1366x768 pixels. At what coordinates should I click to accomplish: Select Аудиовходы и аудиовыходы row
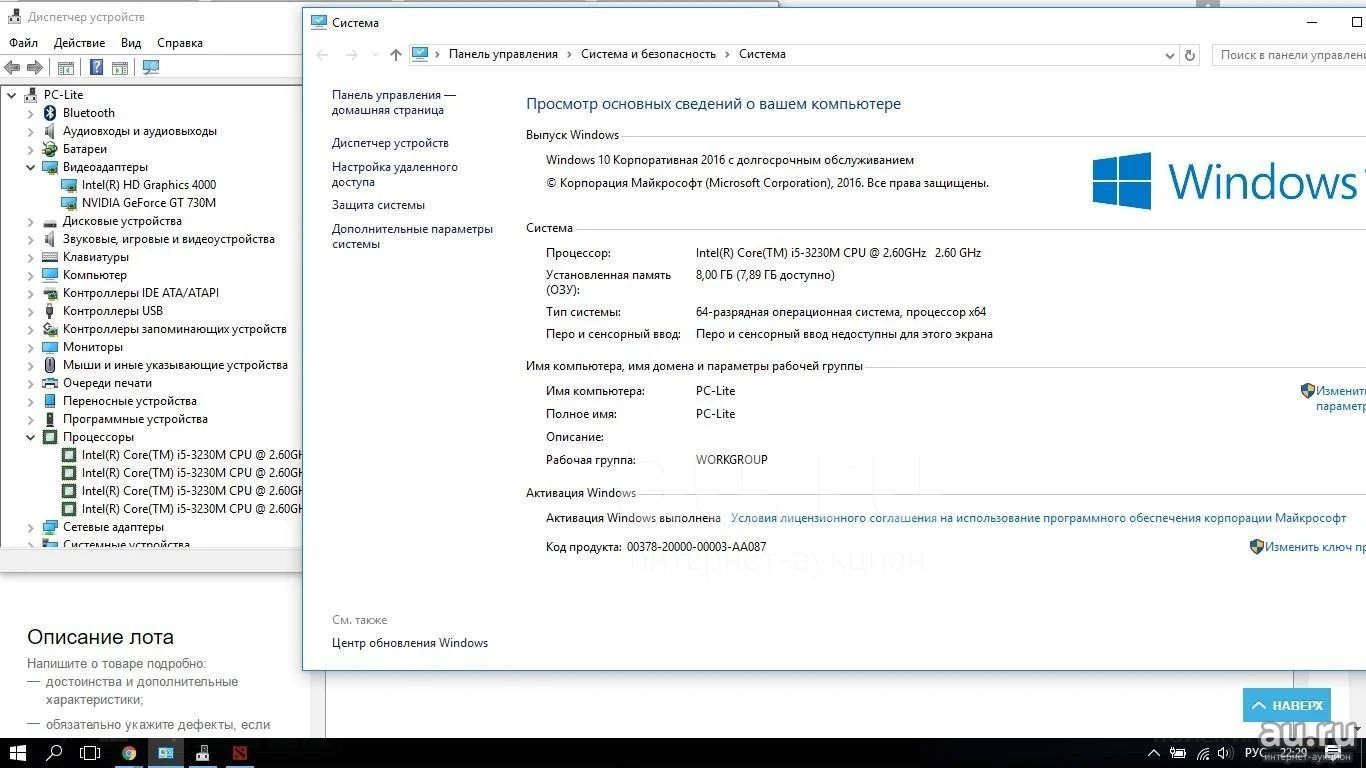pyautogui.click(x=139, y=131)
